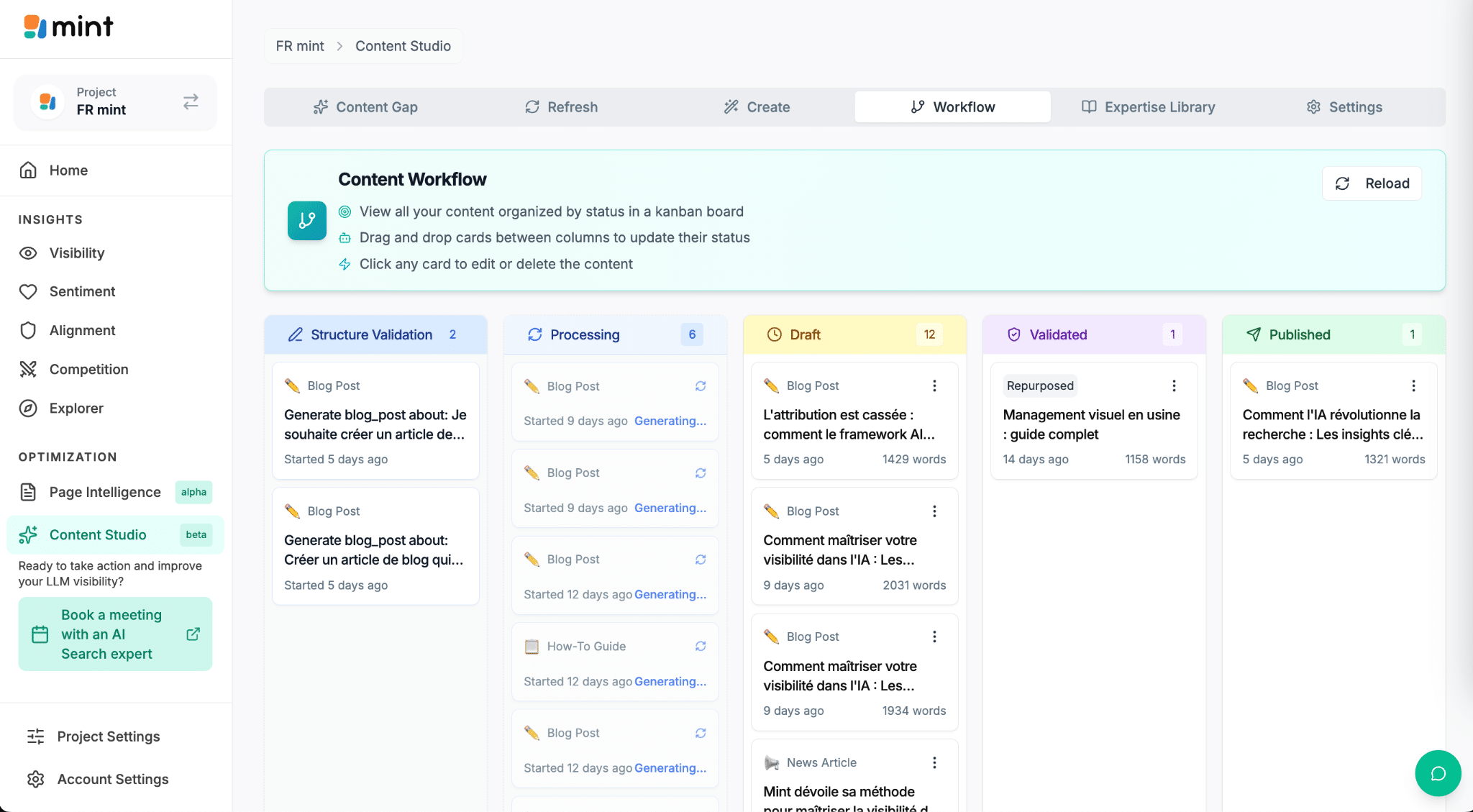Open the Settings tab in Content Studio
This screenshot has width=1473, height=812.
pyautogui.click(x=1344, y=107)
